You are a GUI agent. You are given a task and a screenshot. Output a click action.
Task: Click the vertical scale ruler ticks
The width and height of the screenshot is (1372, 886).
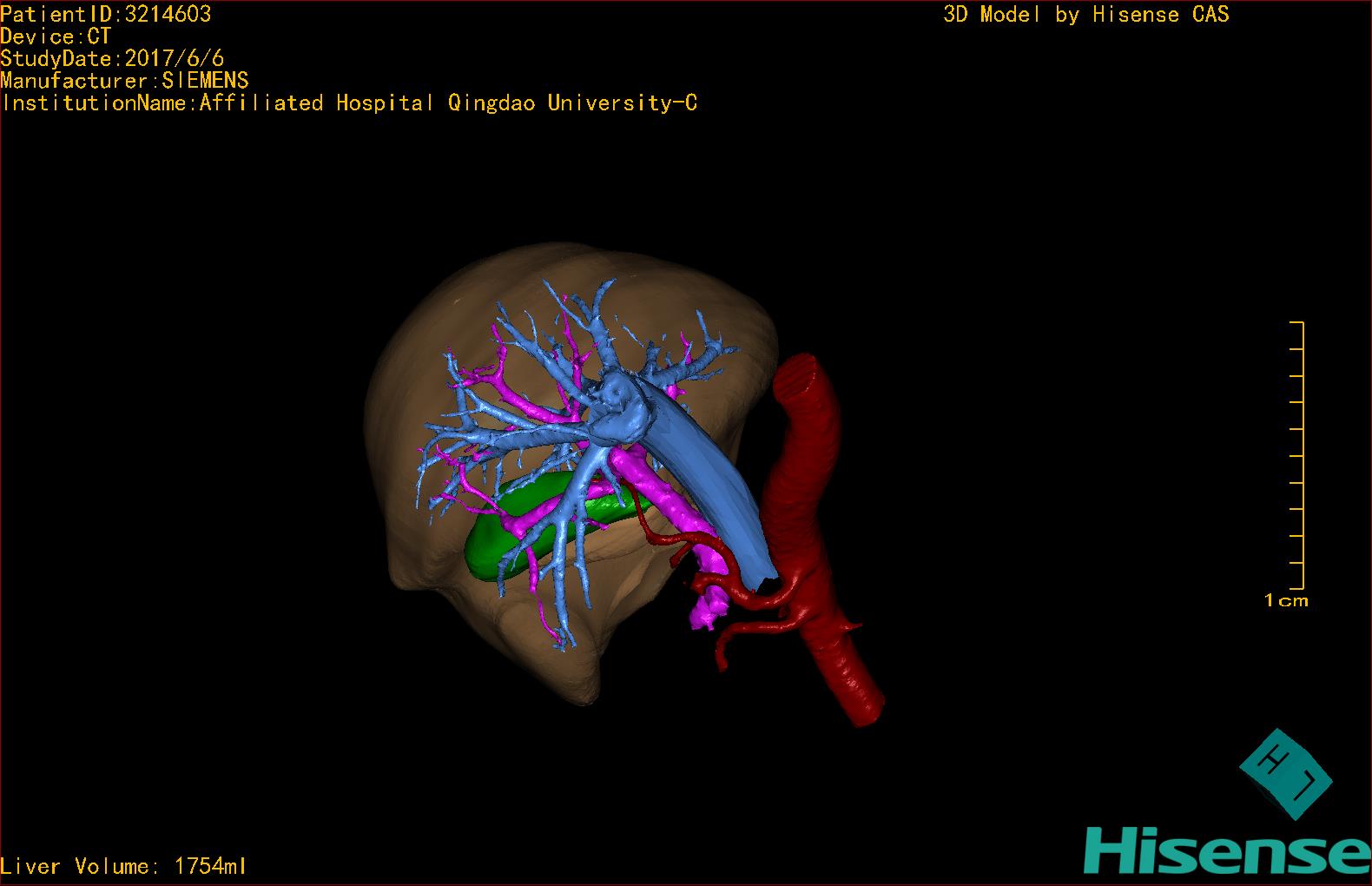(1297, 456)
